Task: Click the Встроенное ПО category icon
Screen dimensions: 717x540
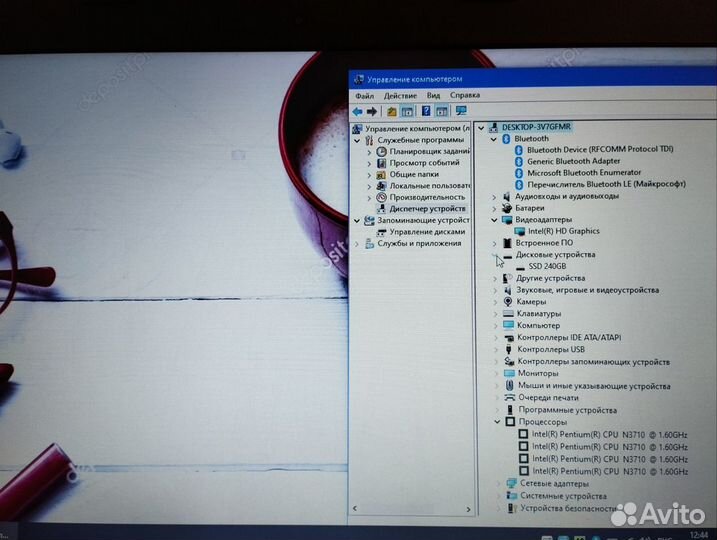Action: click(507, 243)
